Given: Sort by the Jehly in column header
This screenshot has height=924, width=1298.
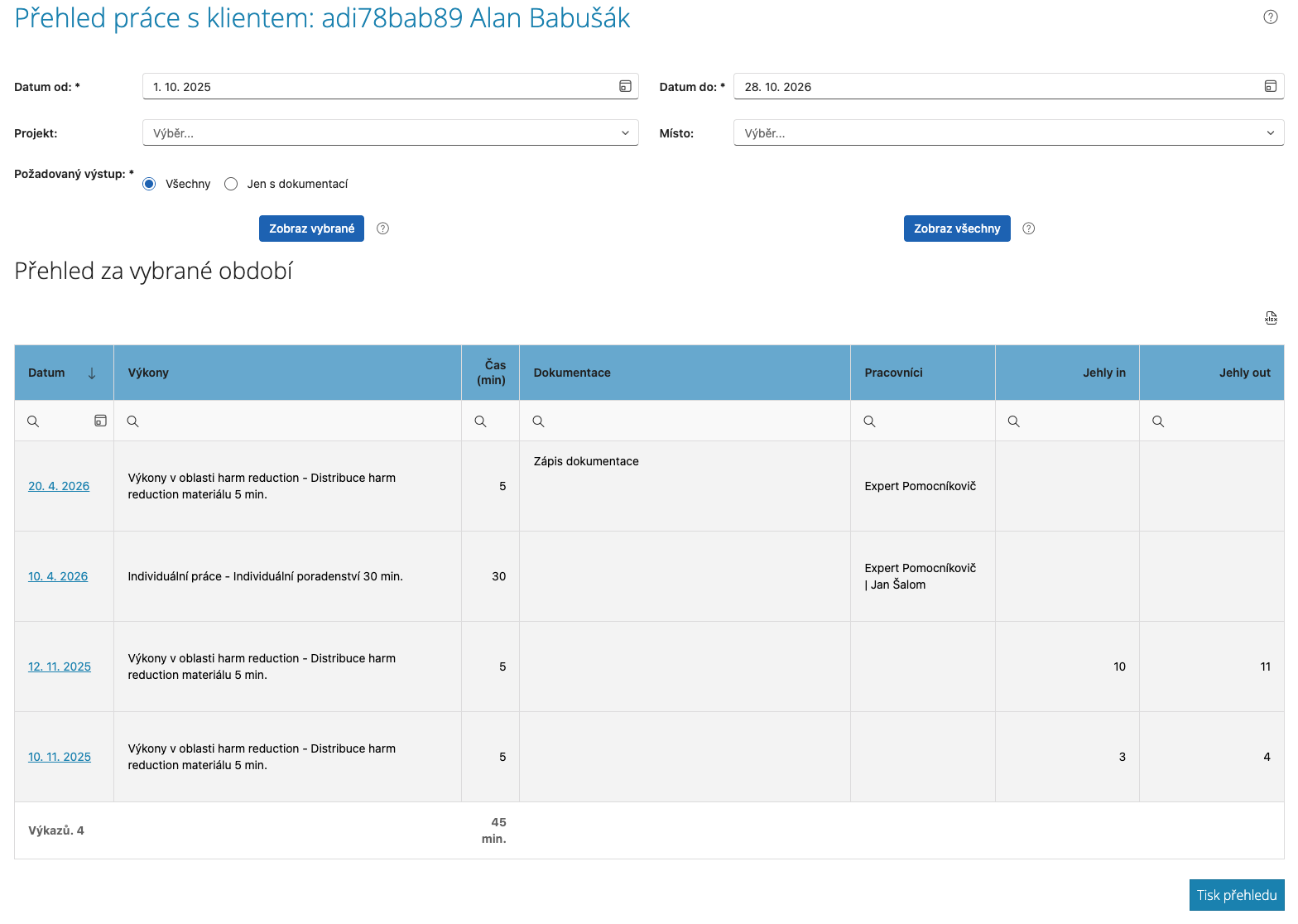Looking at the screenshot, I should (1067, 373).
